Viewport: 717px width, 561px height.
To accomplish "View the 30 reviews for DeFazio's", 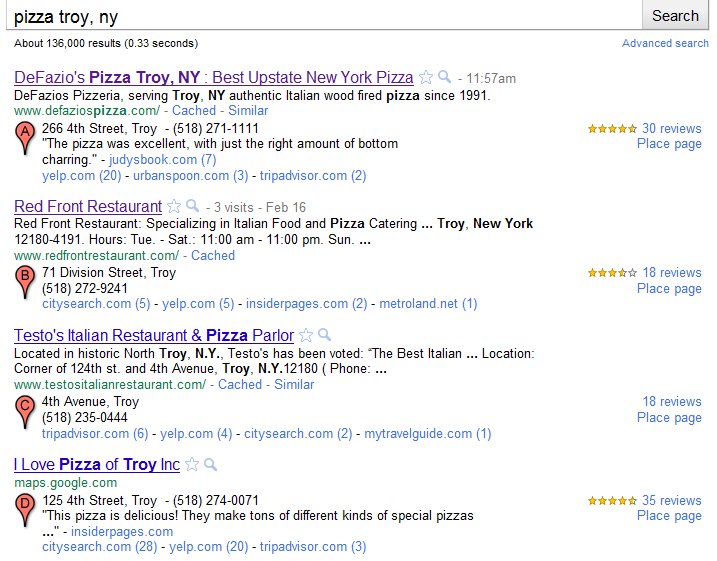I will (x=671, y=128).
